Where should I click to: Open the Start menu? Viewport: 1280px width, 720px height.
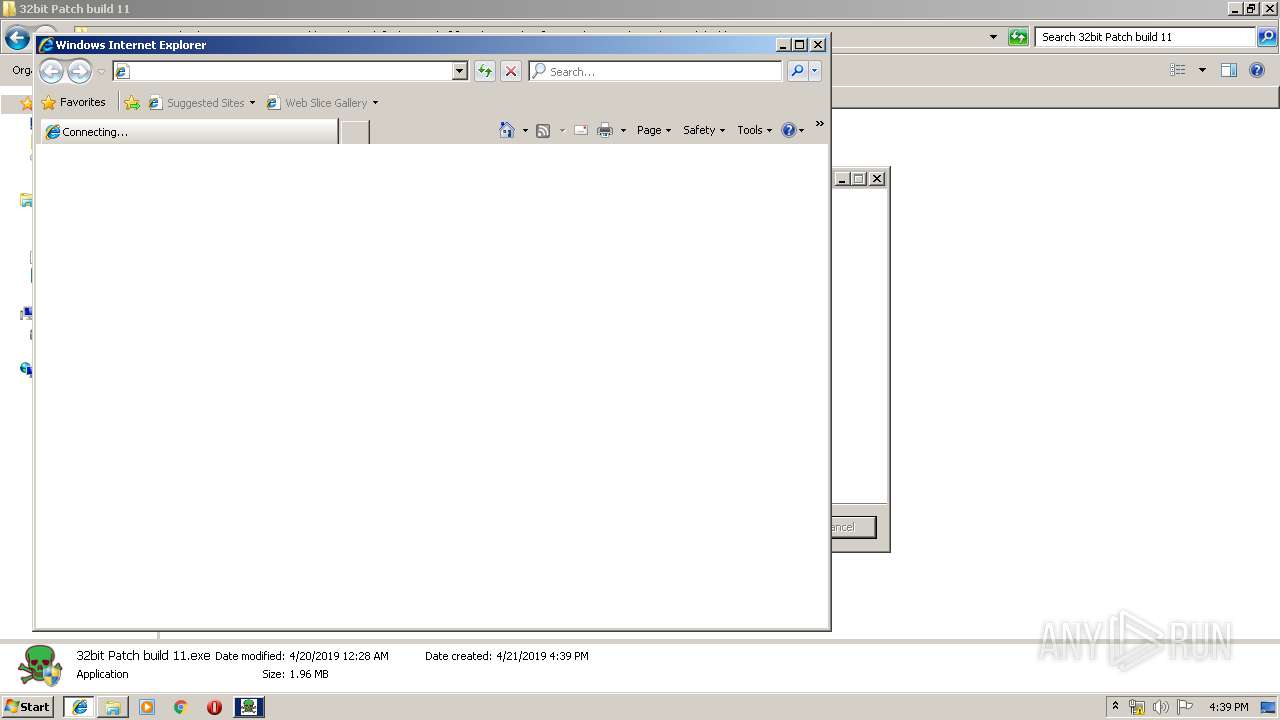click(x=28, y=707)
